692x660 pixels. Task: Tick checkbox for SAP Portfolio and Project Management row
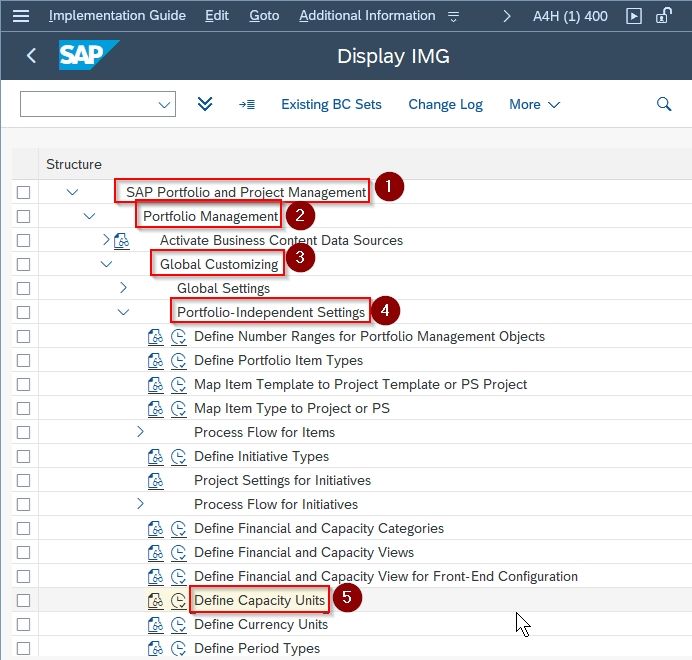pos(23,192)
